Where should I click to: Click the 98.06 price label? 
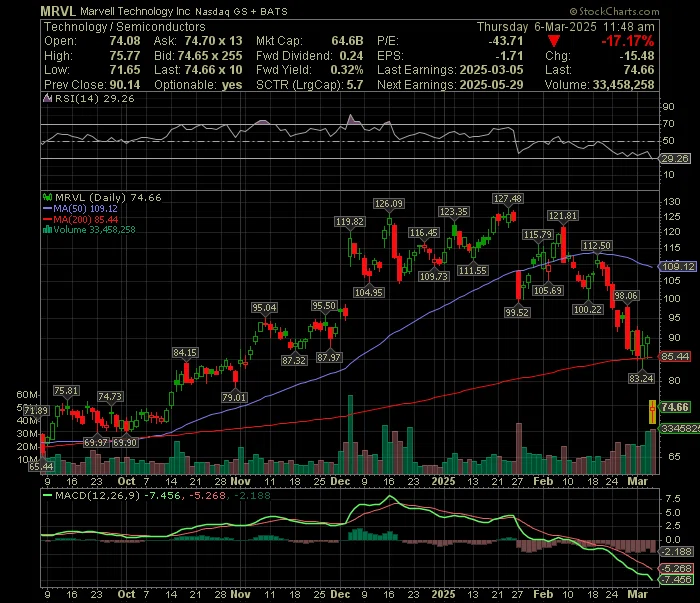point(626,295)
